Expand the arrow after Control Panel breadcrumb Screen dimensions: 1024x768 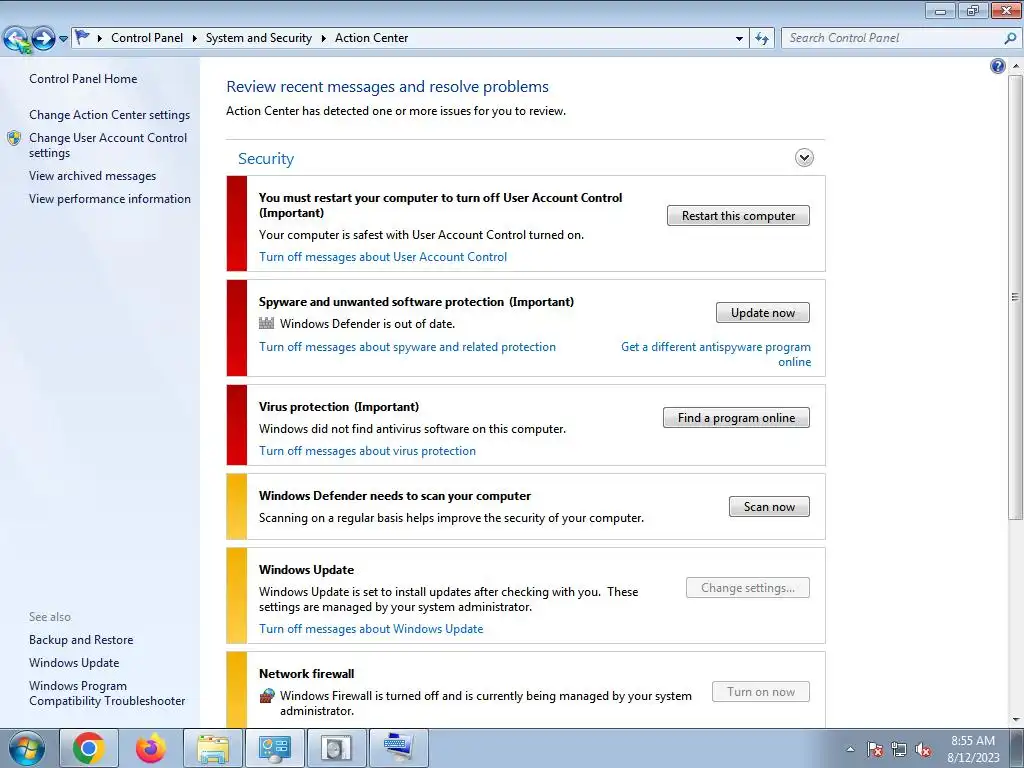pyautogui.click(x=195, y=39)
